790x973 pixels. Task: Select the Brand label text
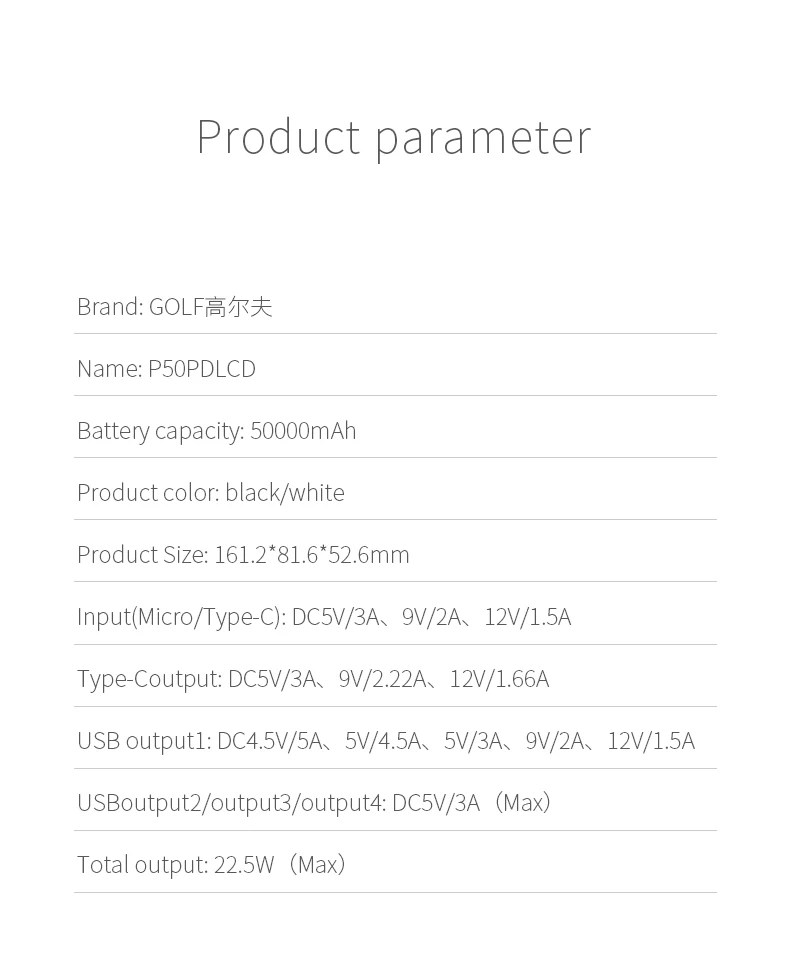coord(109,307)
